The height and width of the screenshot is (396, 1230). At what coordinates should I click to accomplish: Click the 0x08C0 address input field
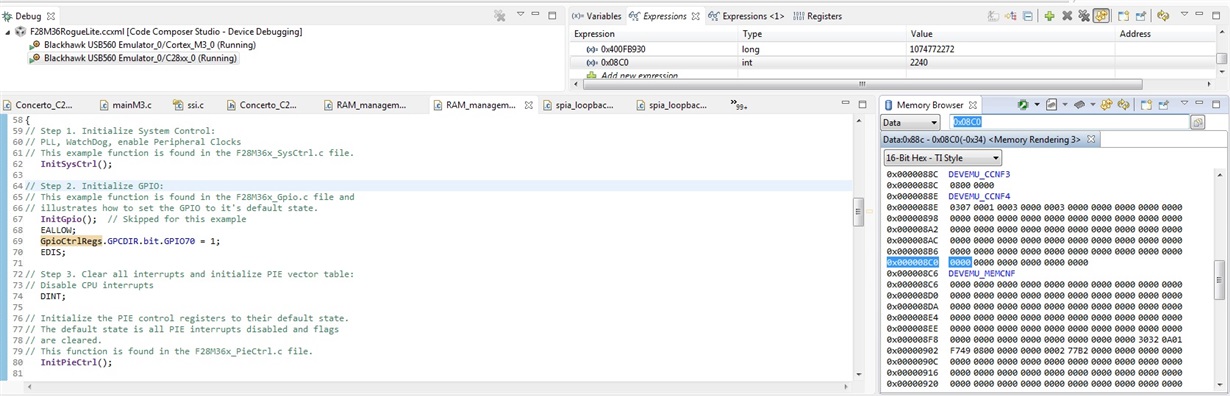click(1068, 122)
